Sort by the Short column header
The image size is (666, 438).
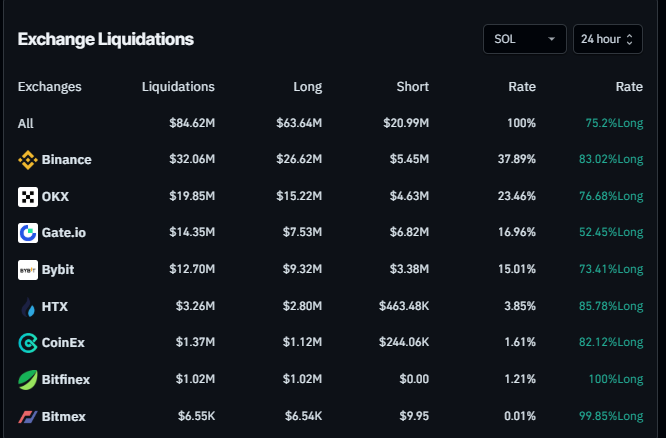pos(412,87)
